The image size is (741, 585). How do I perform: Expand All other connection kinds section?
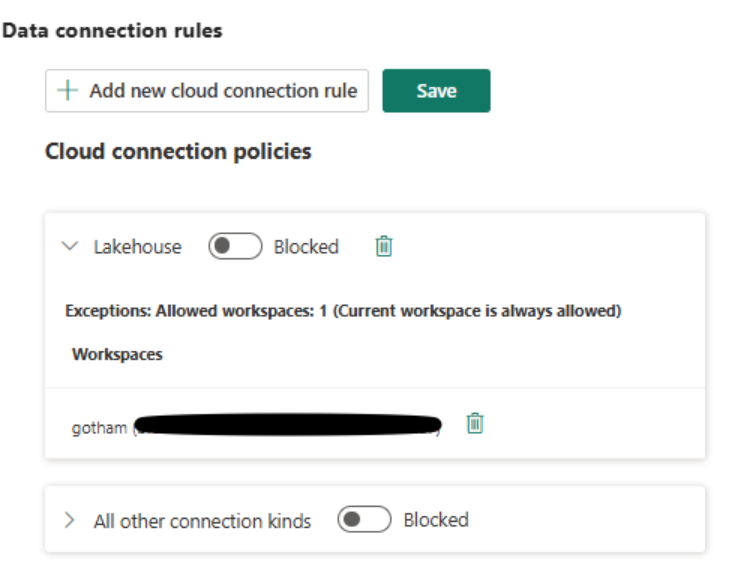pos(70,520)
